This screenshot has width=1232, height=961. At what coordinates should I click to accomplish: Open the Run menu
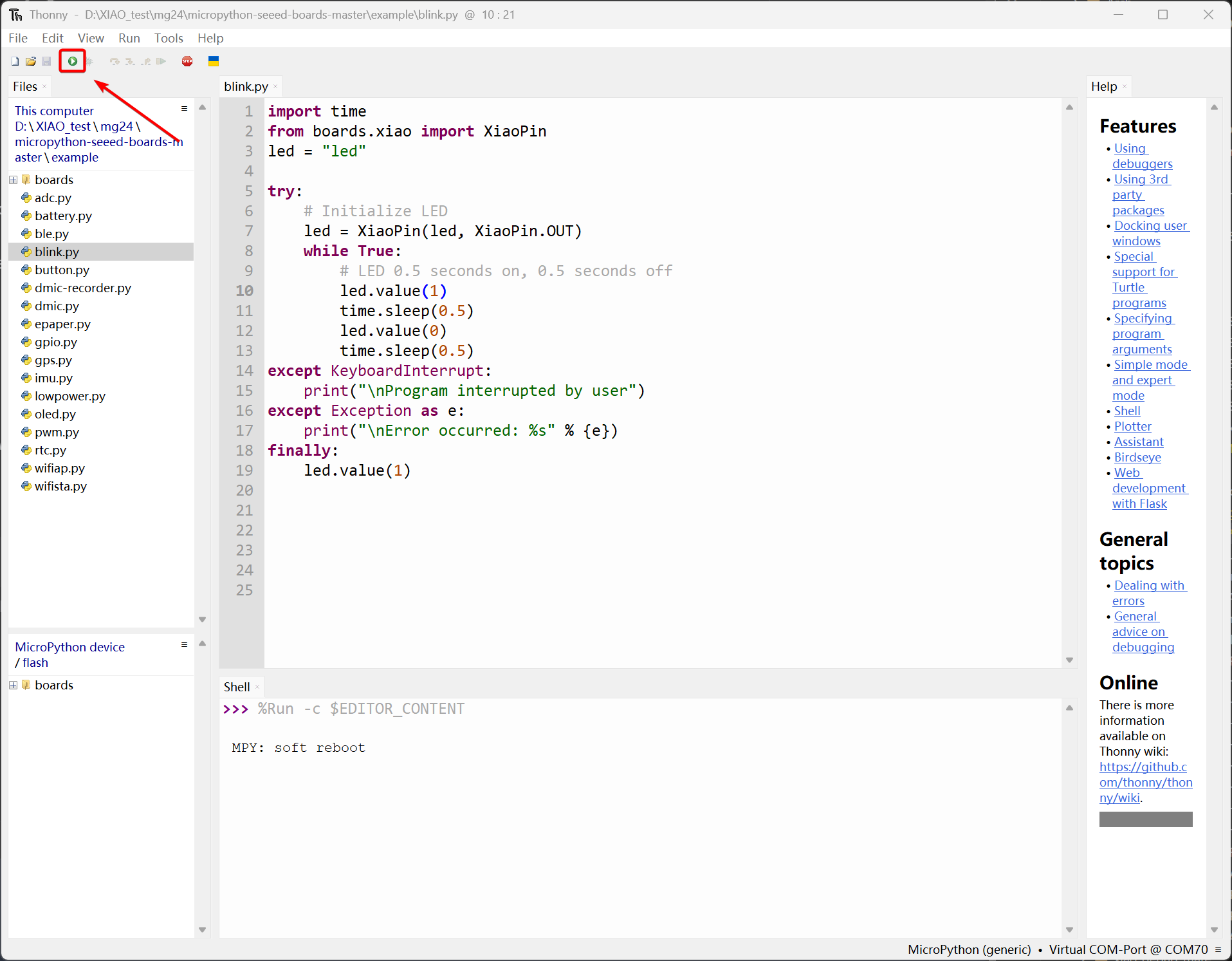tap(129, 38)
